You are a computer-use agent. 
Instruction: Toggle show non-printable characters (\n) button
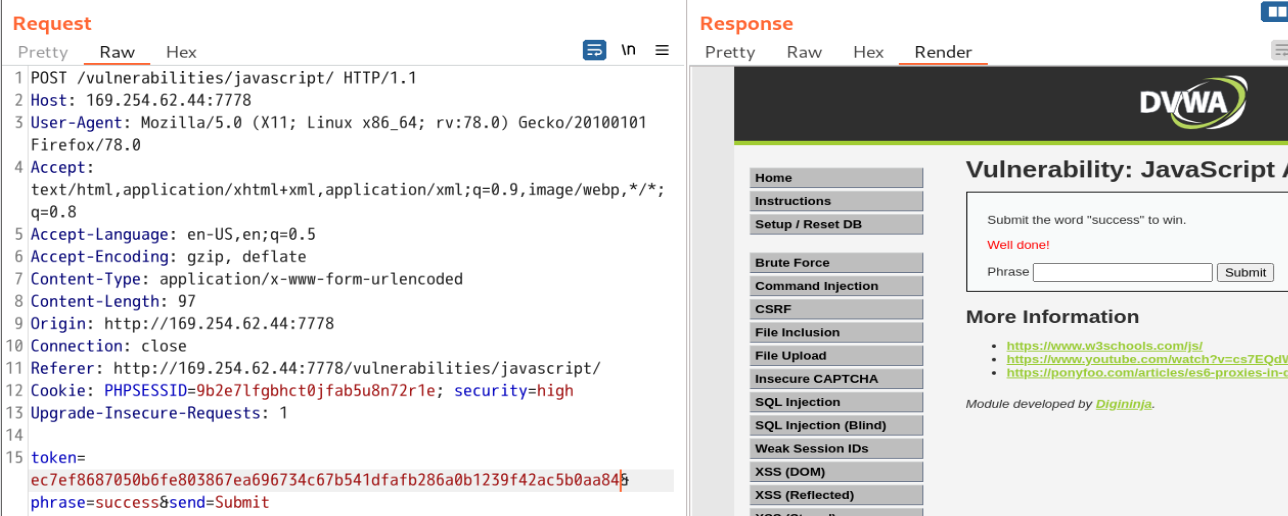coord(628,50)
